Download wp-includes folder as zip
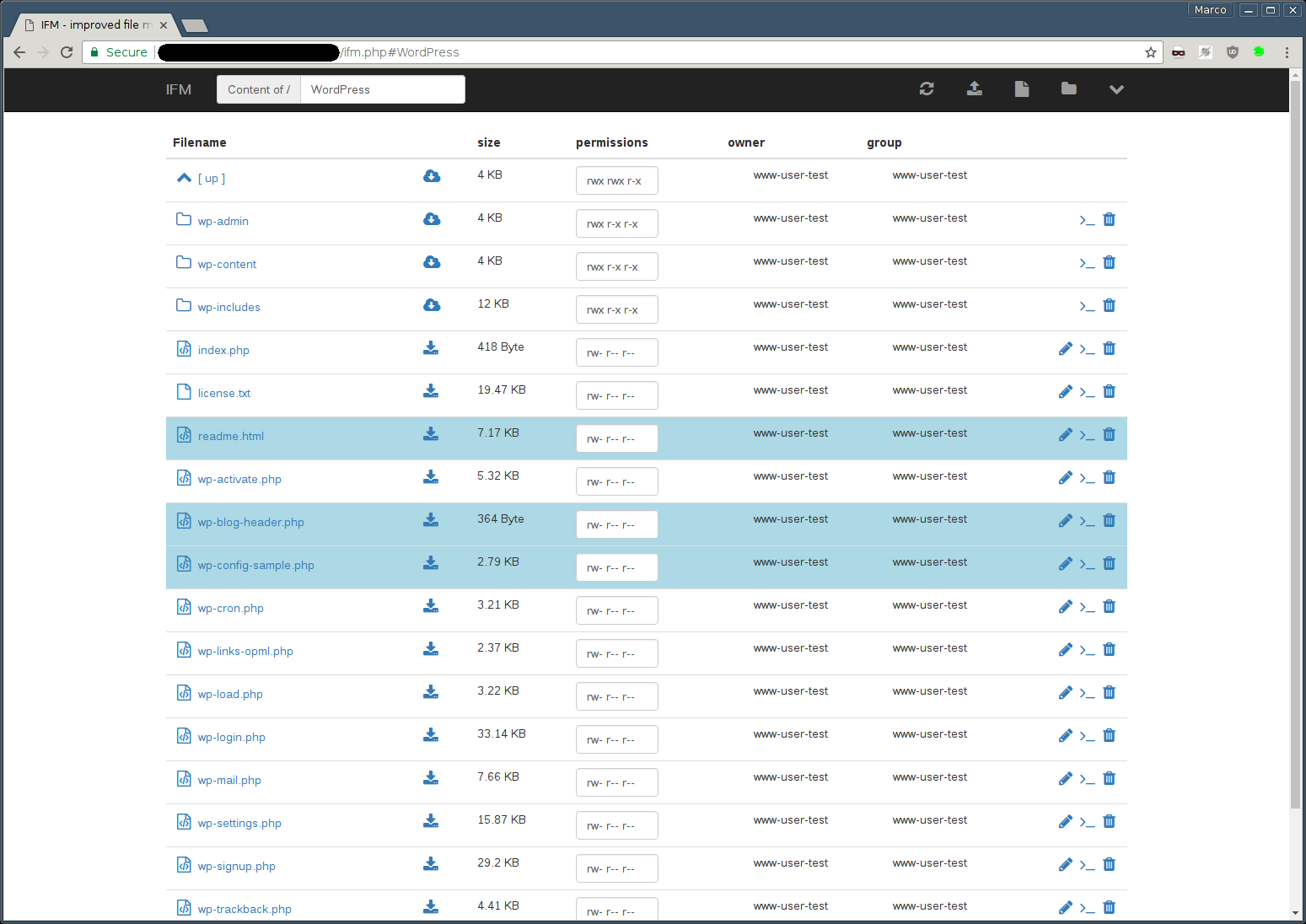 (x=432, y=305)
